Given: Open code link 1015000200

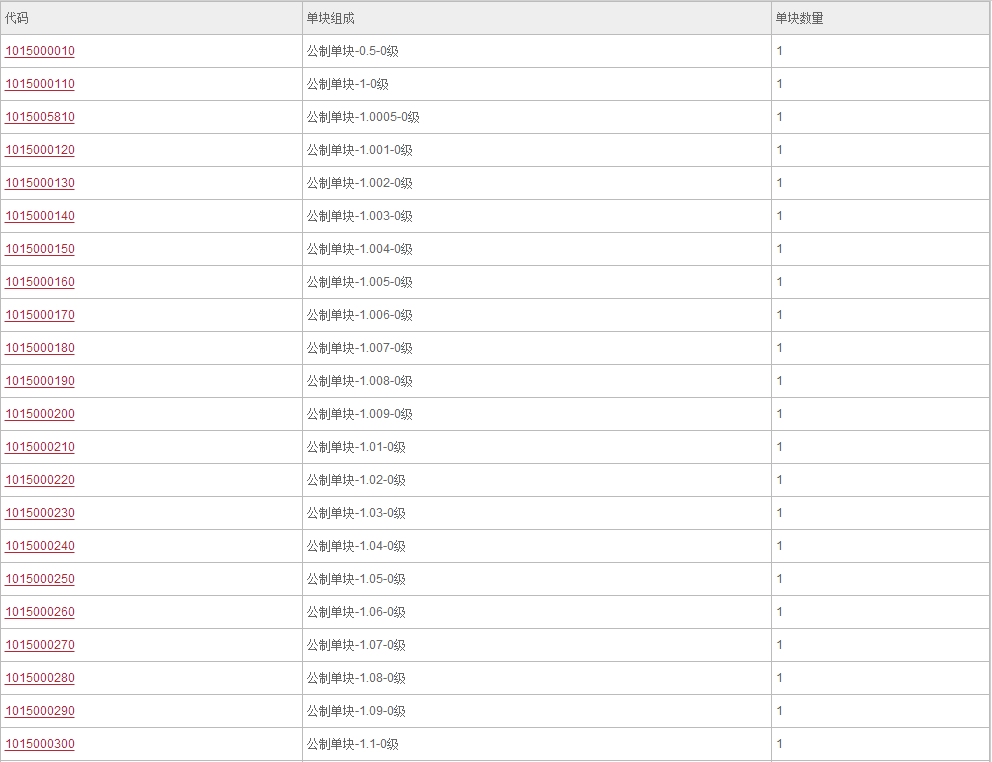Looking at the screenshot, I should pyautogui.click(x=40, y=414).
